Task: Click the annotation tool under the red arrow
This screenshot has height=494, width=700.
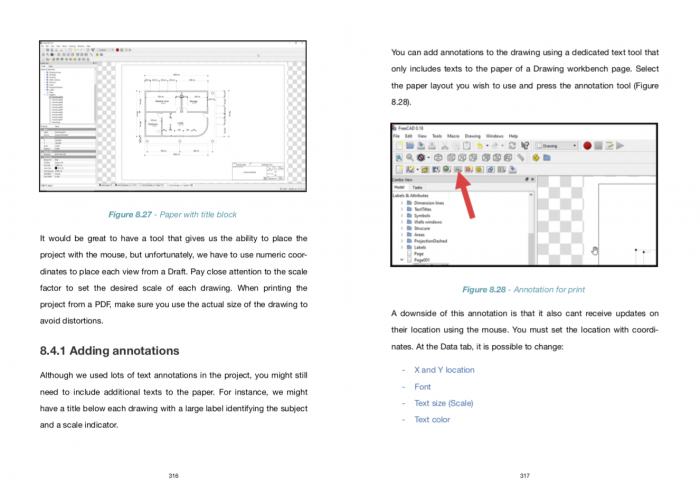Action: coord(458,170)
